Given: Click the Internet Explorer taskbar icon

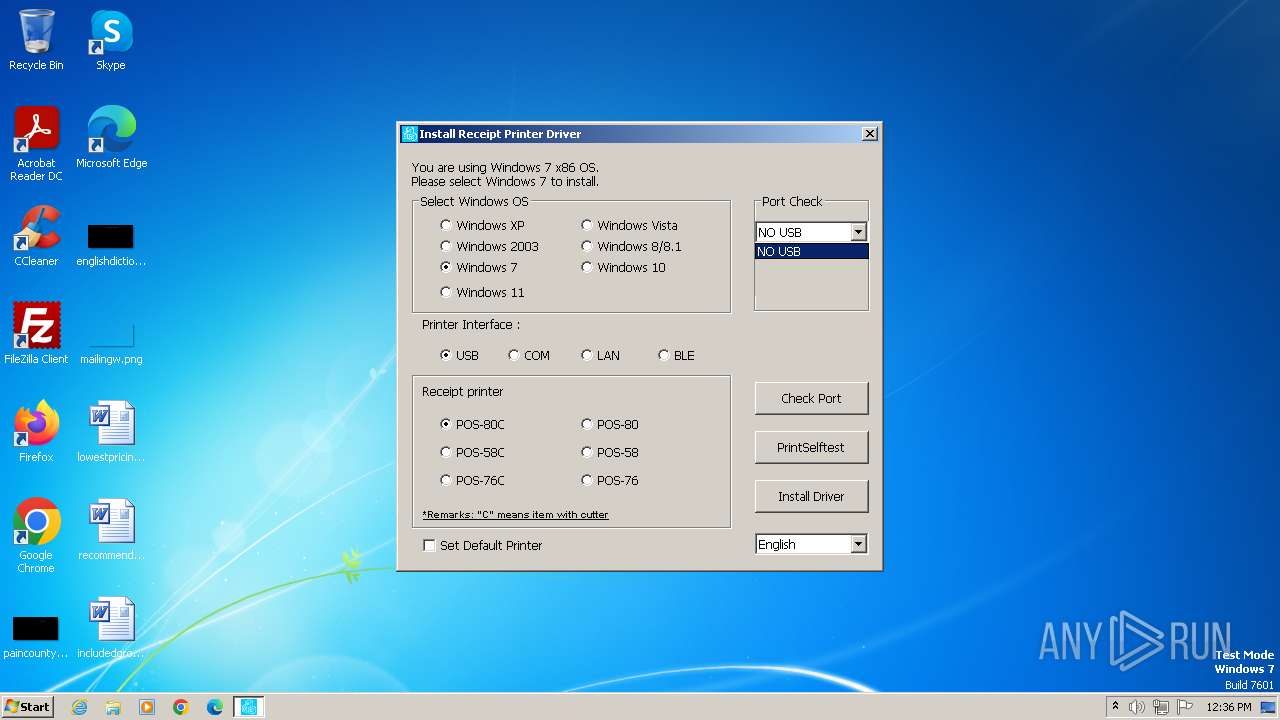Looking at the screenshot, I should coord(79,707).
